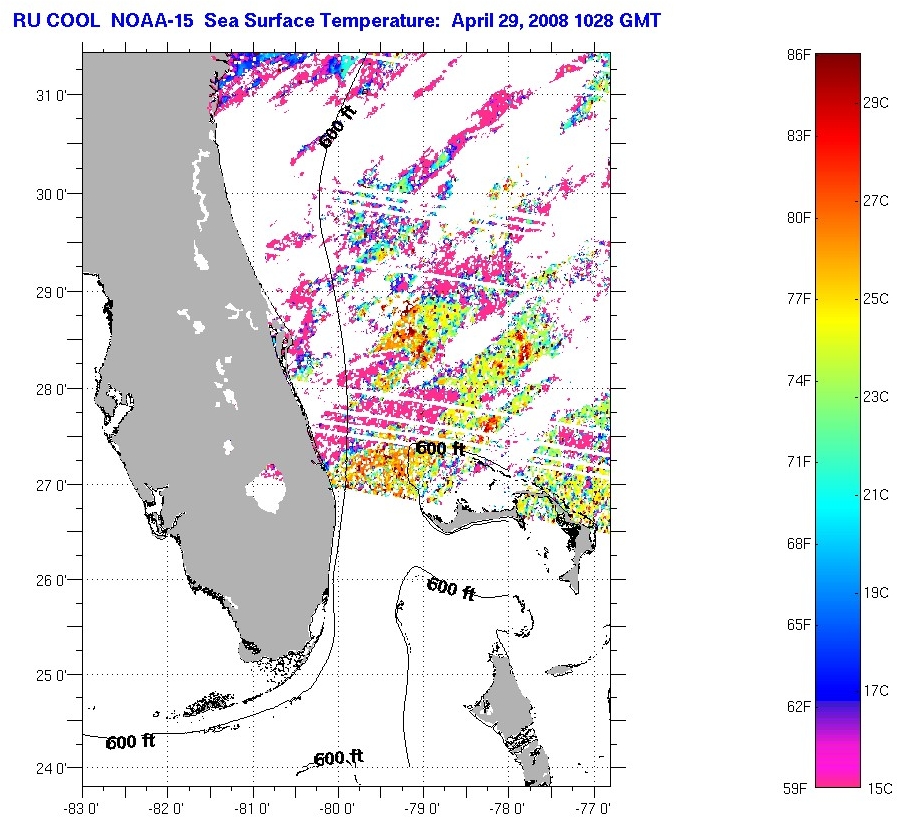Click the yellow band of the colorbar
897x817 pixels.
pyautogui.click(x=838, y=320)
